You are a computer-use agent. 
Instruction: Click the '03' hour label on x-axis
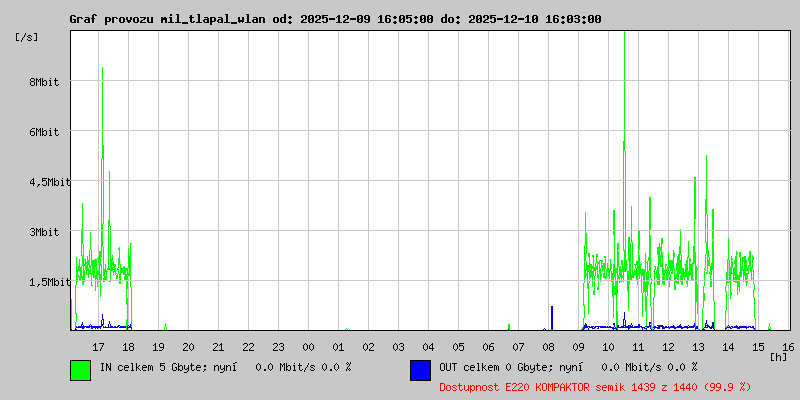(398, 347)
